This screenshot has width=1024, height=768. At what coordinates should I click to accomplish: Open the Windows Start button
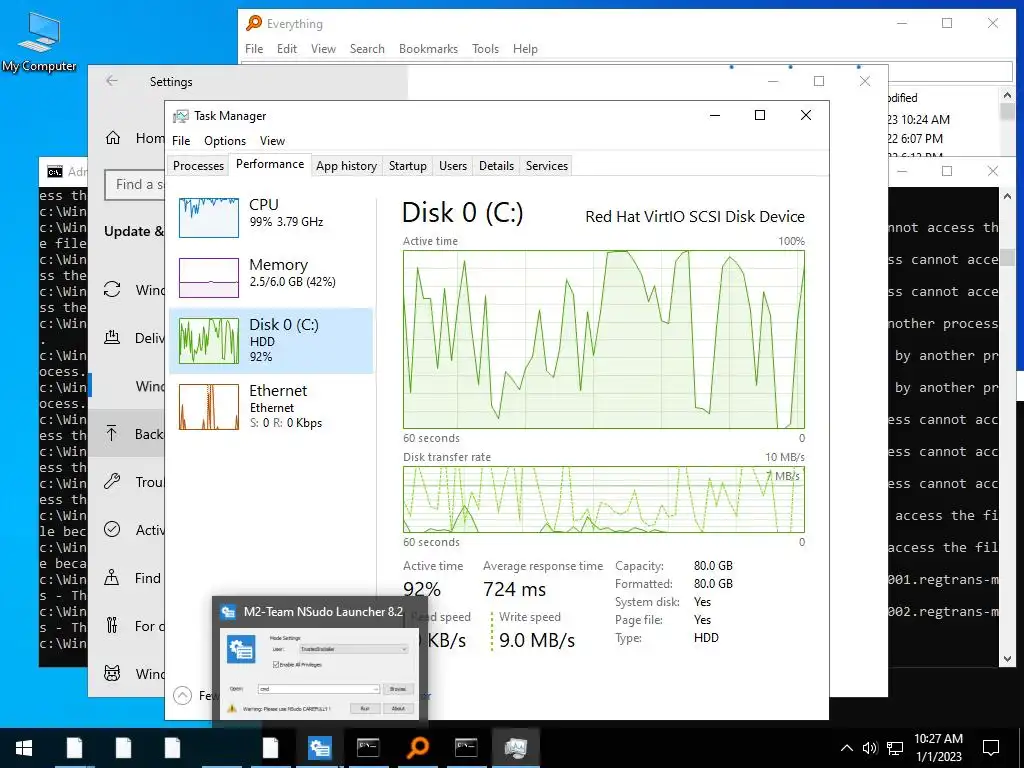tap(24, 748)
